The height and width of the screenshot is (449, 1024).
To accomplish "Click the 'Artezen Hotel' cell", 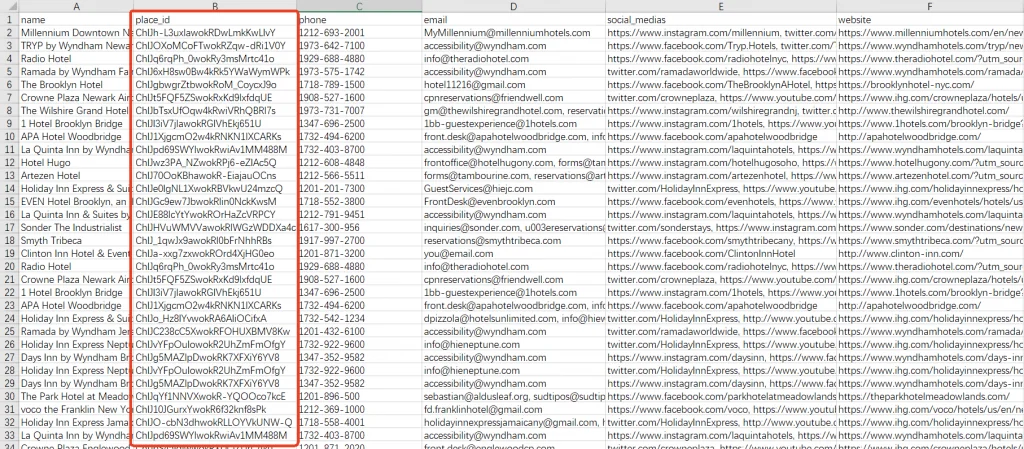I will 76,176.
